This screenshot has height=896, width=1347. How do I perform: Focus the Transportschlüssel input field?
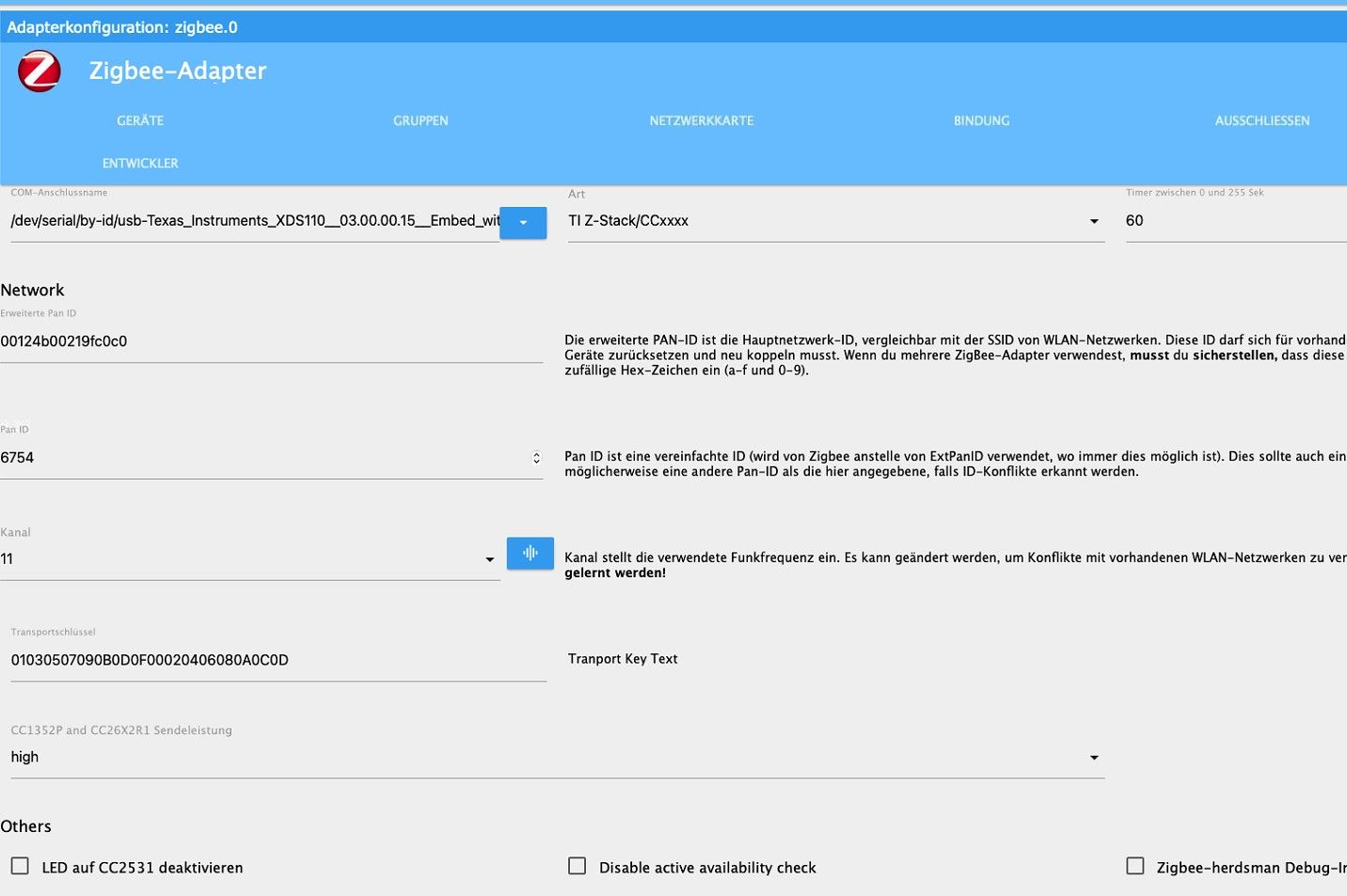[x=278, y=661]
